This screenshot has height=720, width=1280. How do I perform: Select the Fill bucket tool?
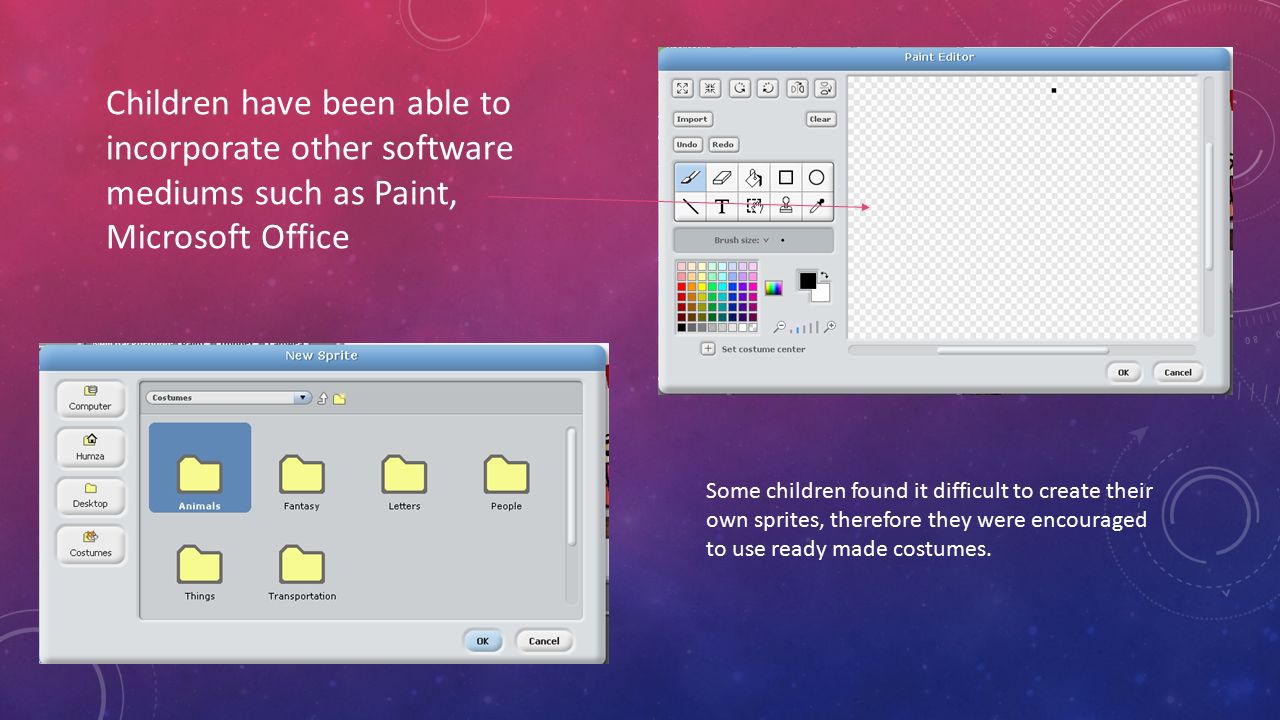tap(754, 178)
